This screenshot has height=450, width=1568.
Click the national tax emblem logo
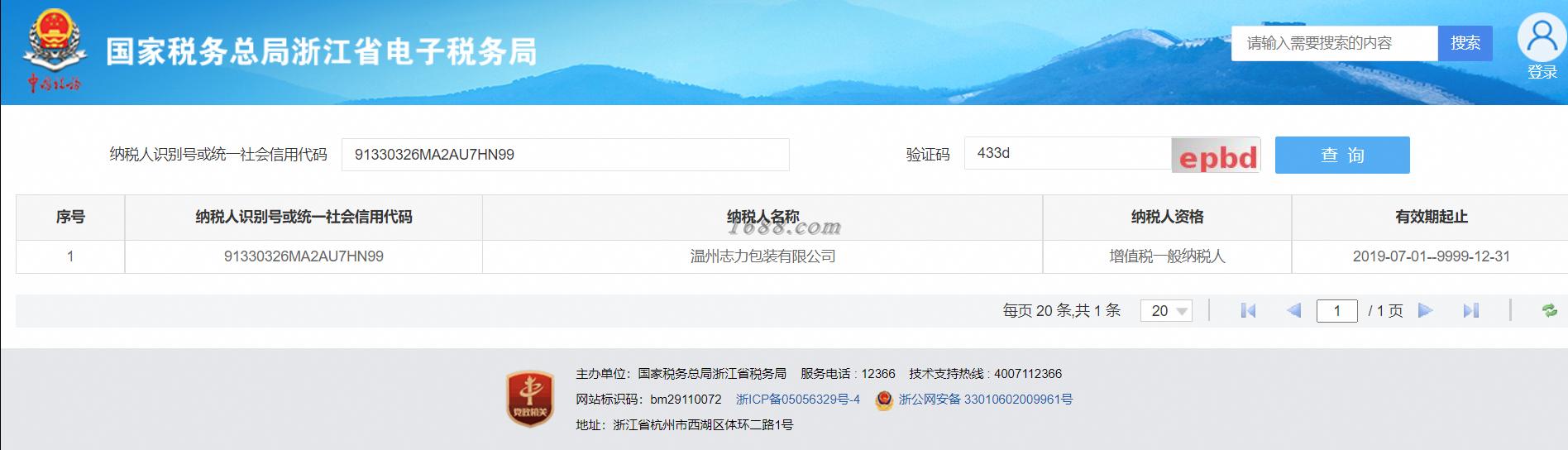(53, 50)
